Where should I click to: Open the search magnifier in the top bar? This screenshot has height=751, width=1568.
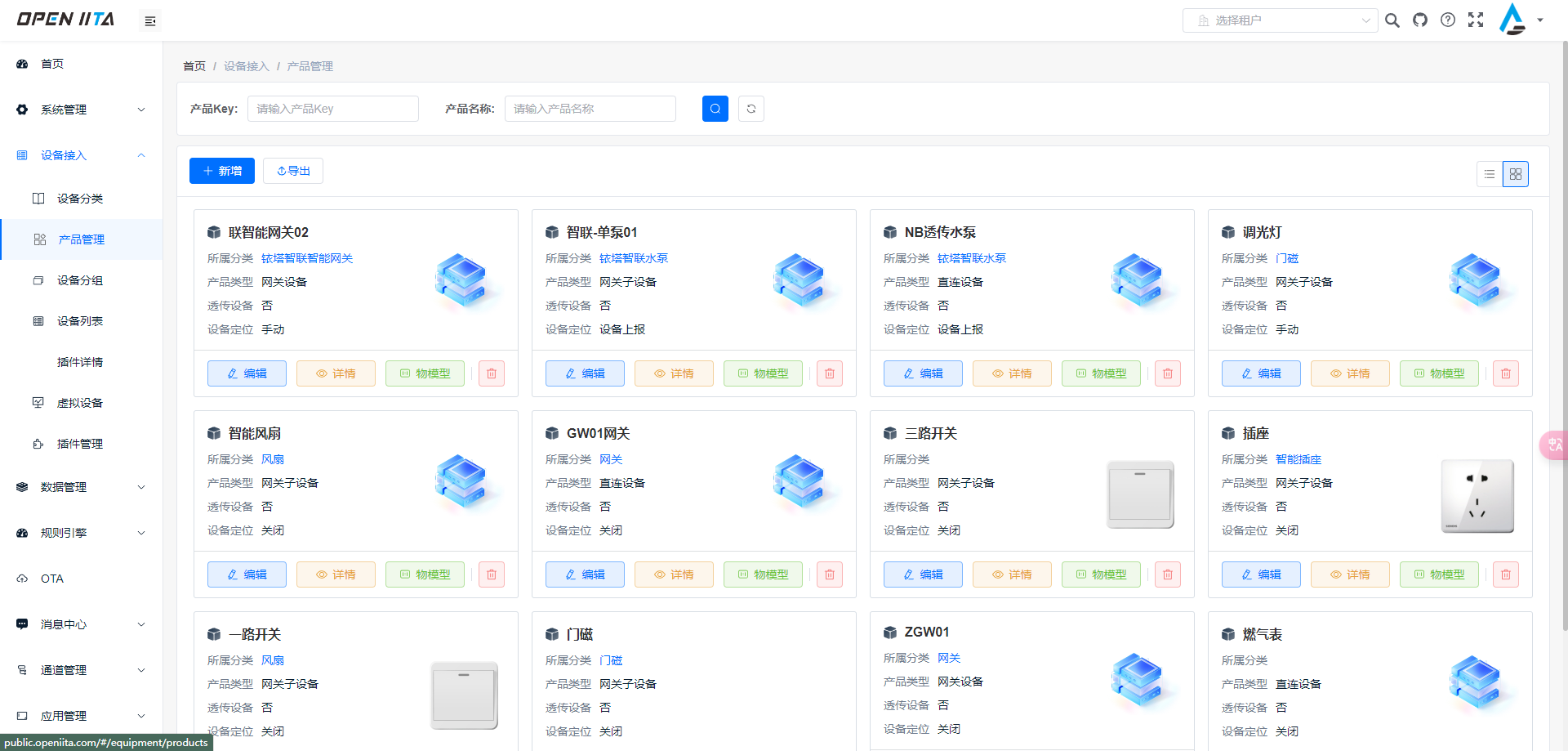pos(1392,20)
